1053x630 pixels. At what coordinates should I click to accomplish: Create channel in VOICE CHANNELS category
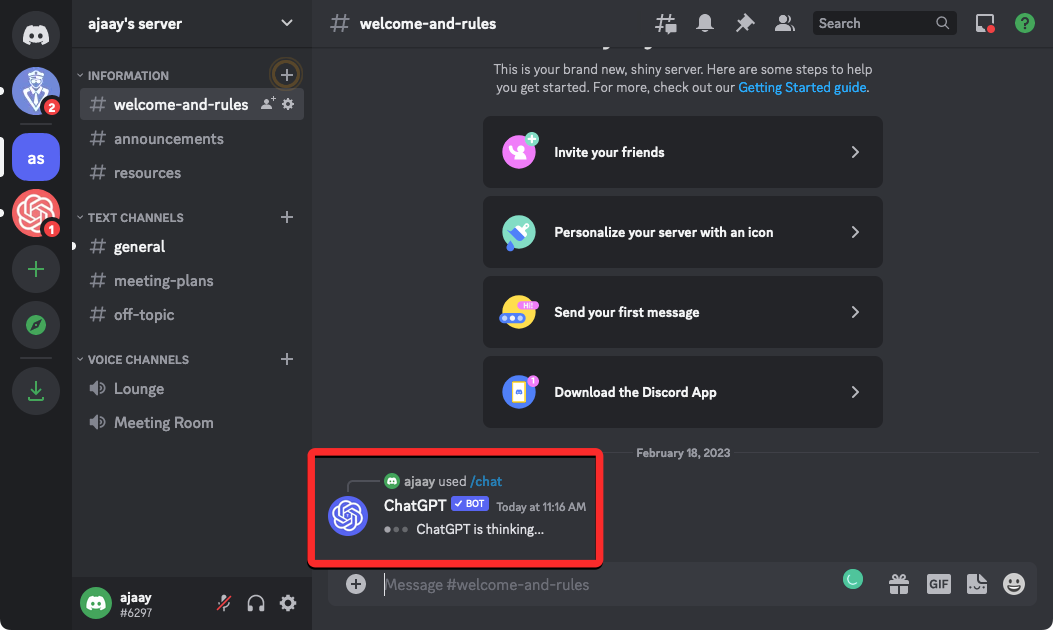pos(287,359)
